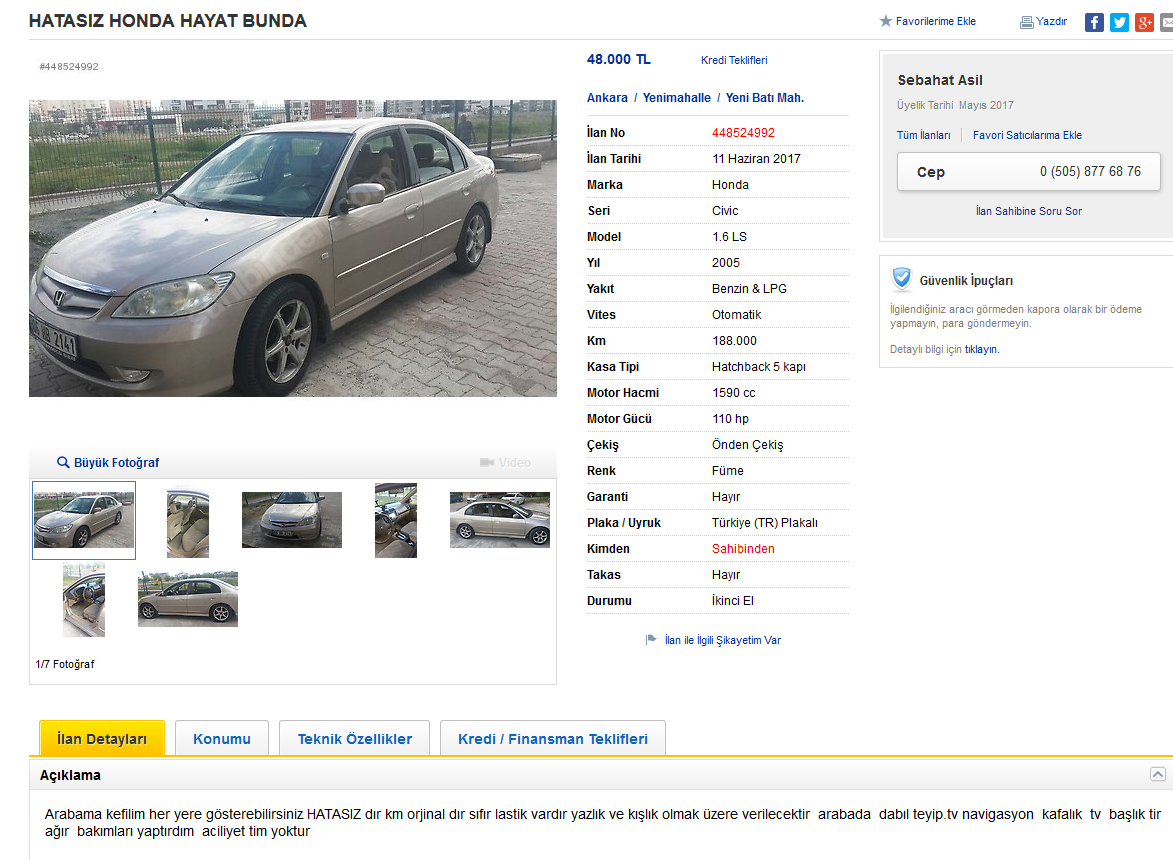Open Kredi / Finansman Teklifleri tab
Image resolution: width=1173 pixels, height=860 pixels.
coord(553,739)
